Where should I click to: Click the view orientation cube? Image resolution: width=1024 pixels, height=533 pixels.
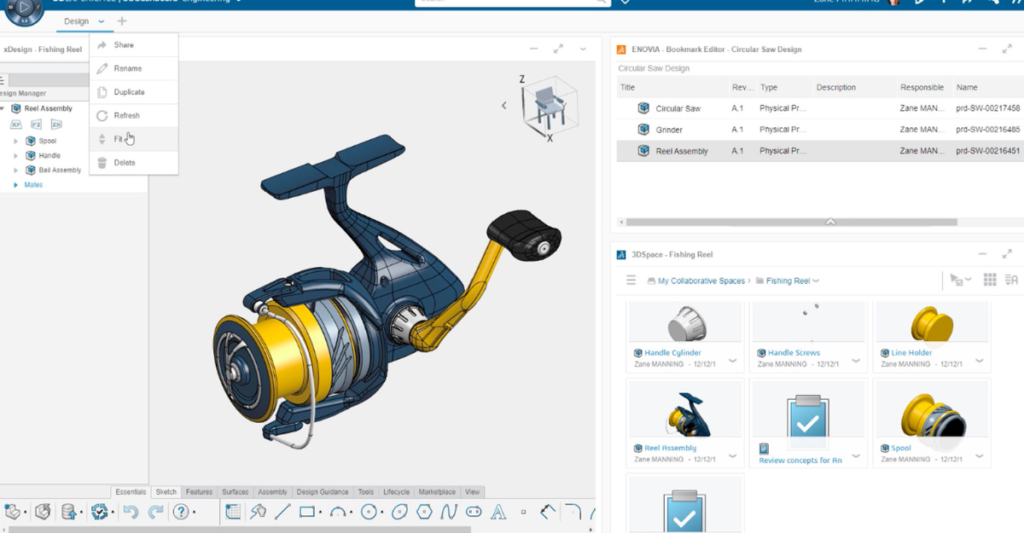click(x=550, y=105)
